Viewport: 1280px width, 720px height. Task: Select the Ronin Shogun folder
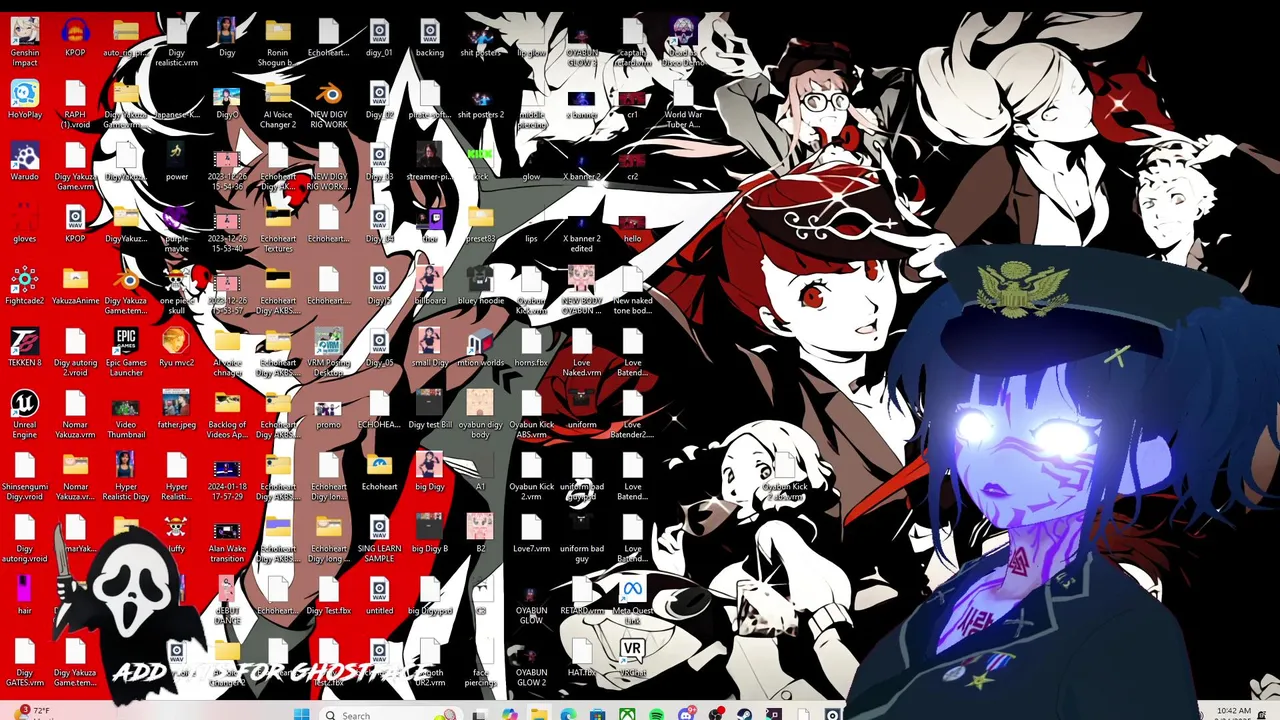point(278,43)
